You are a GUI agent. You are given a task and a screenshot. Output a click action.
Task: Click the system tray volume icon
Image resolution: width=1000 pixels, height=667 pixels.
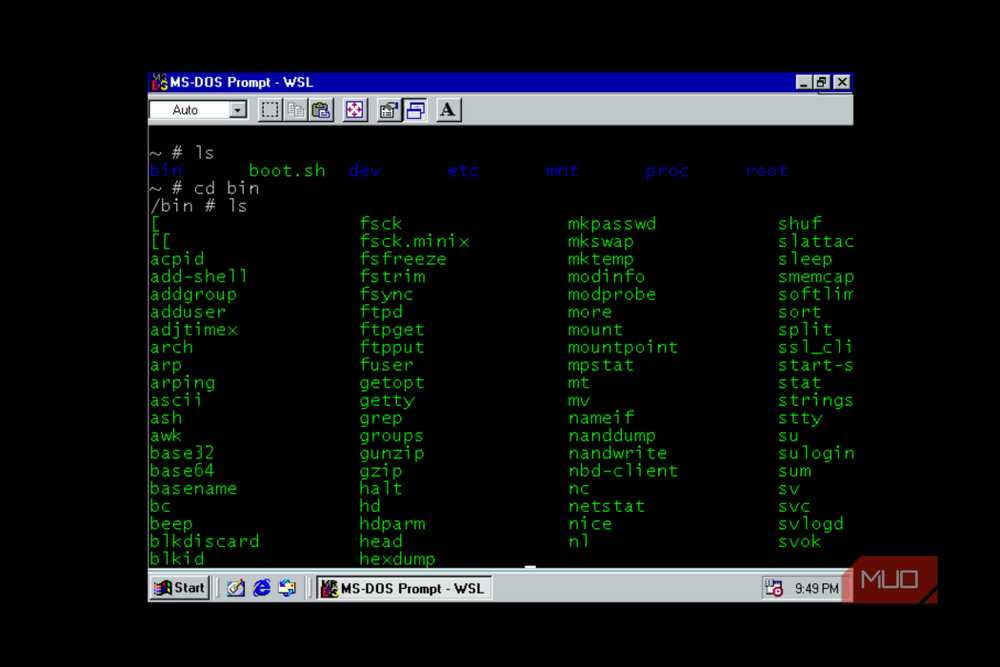pyautogui.click(x=773, y=589)
